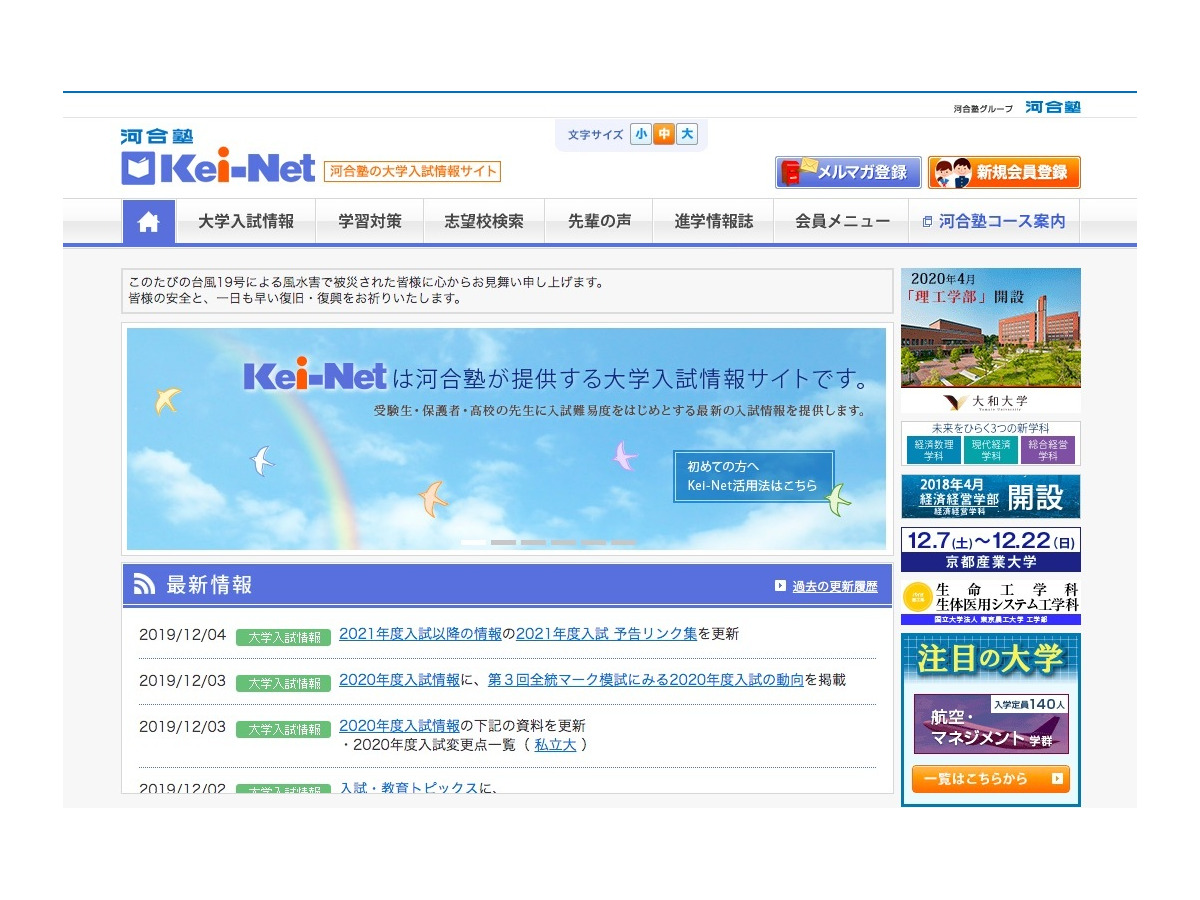
Task: View 過去の更新履歴 link
Action: [x=834, y=587]
